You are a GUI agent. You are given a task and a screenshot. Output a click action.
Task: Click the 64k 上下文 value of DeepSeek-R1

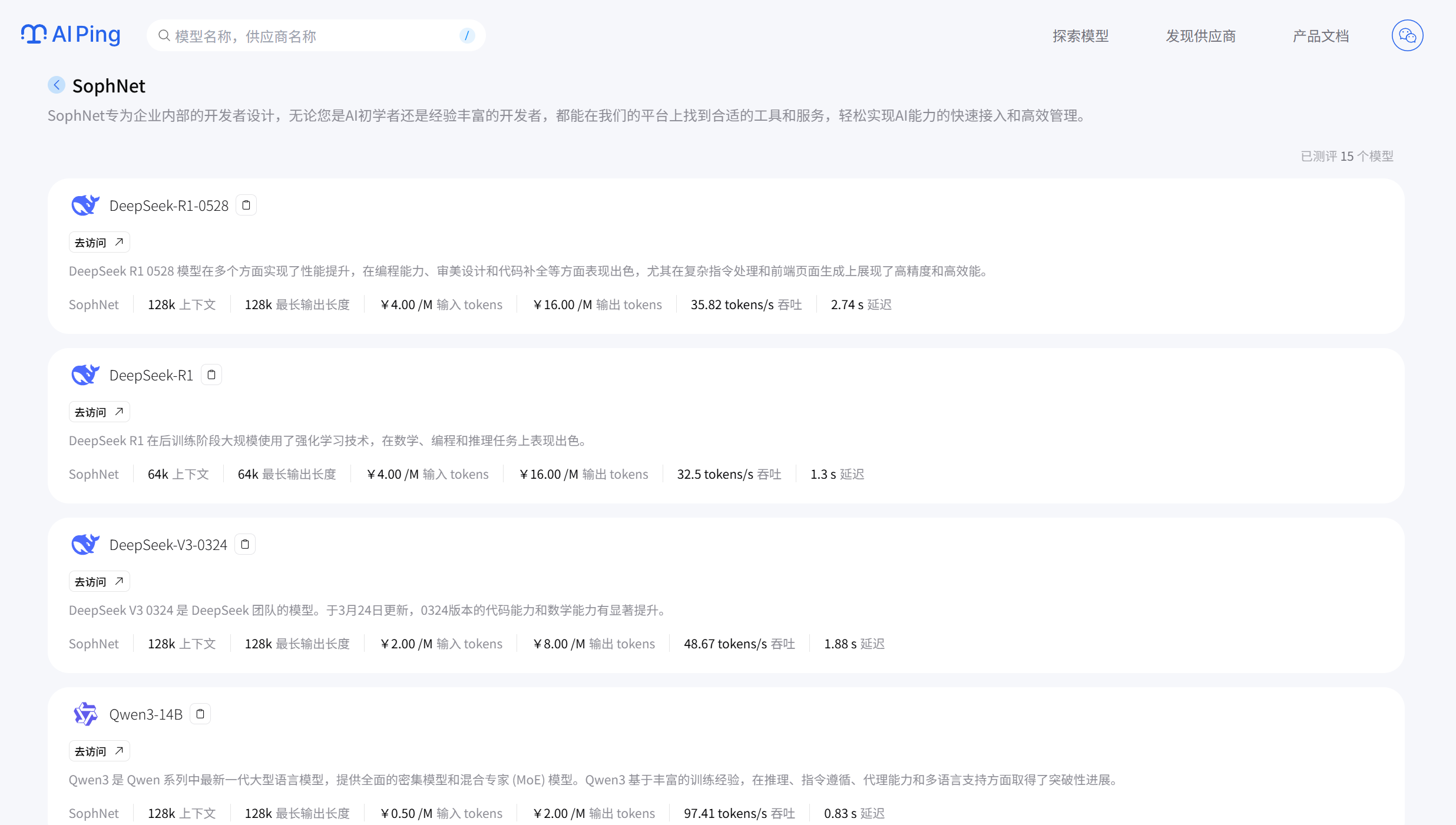coord(178,474)
